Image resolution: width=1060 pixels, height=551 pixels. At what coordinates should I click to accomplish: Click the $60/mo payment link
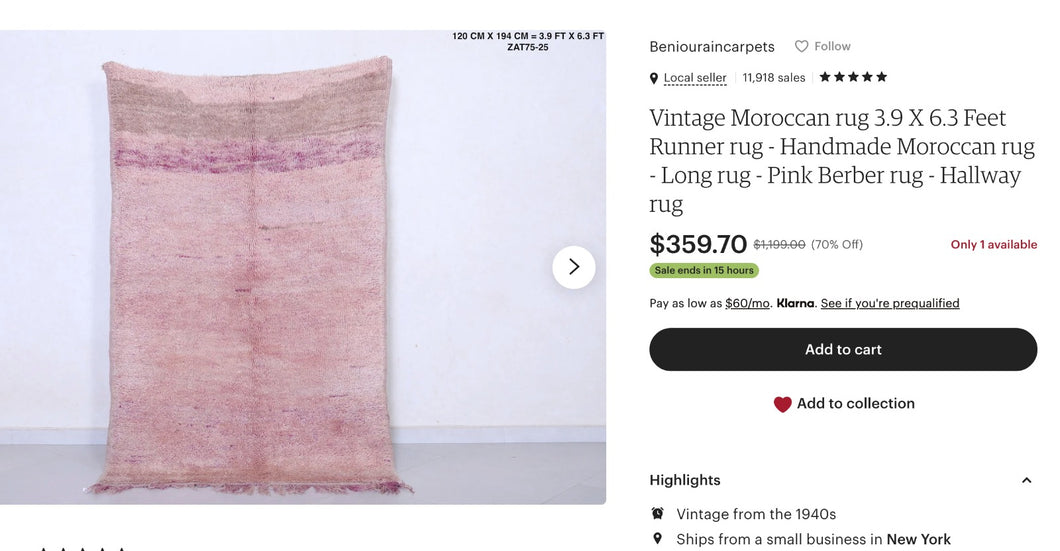click(747, 303)
